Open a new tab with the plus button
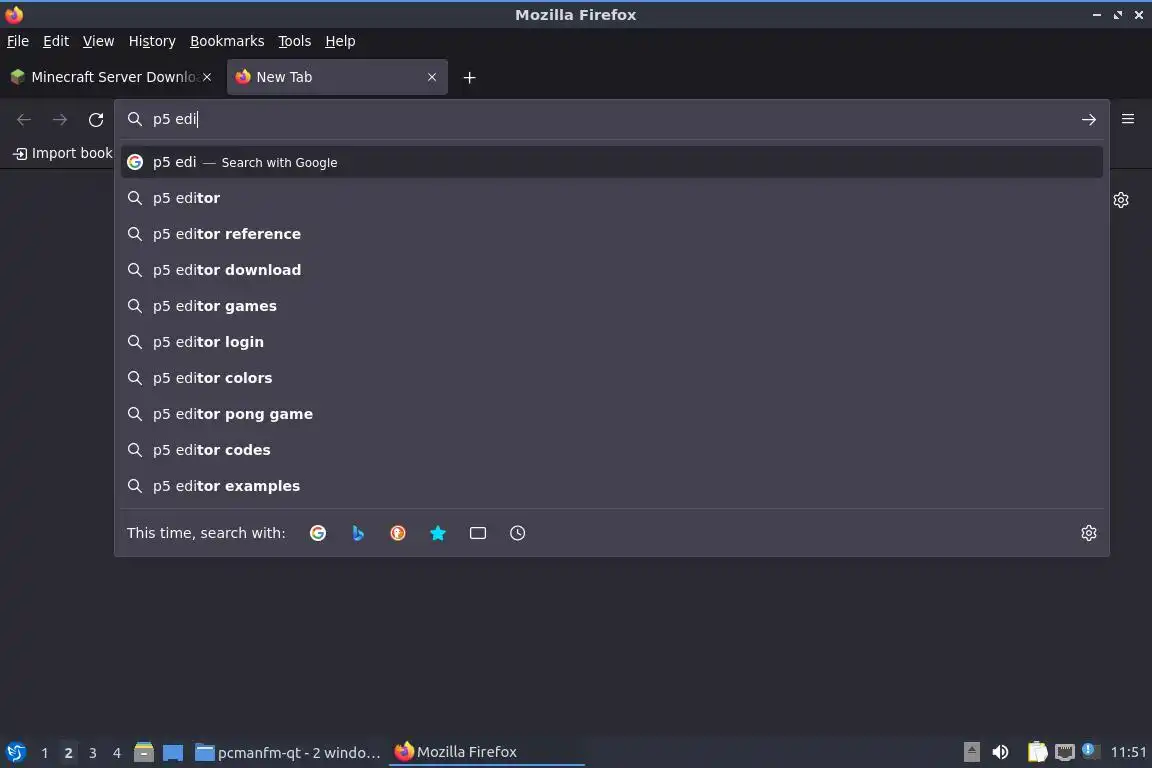1152x768 pixels. 469,77
